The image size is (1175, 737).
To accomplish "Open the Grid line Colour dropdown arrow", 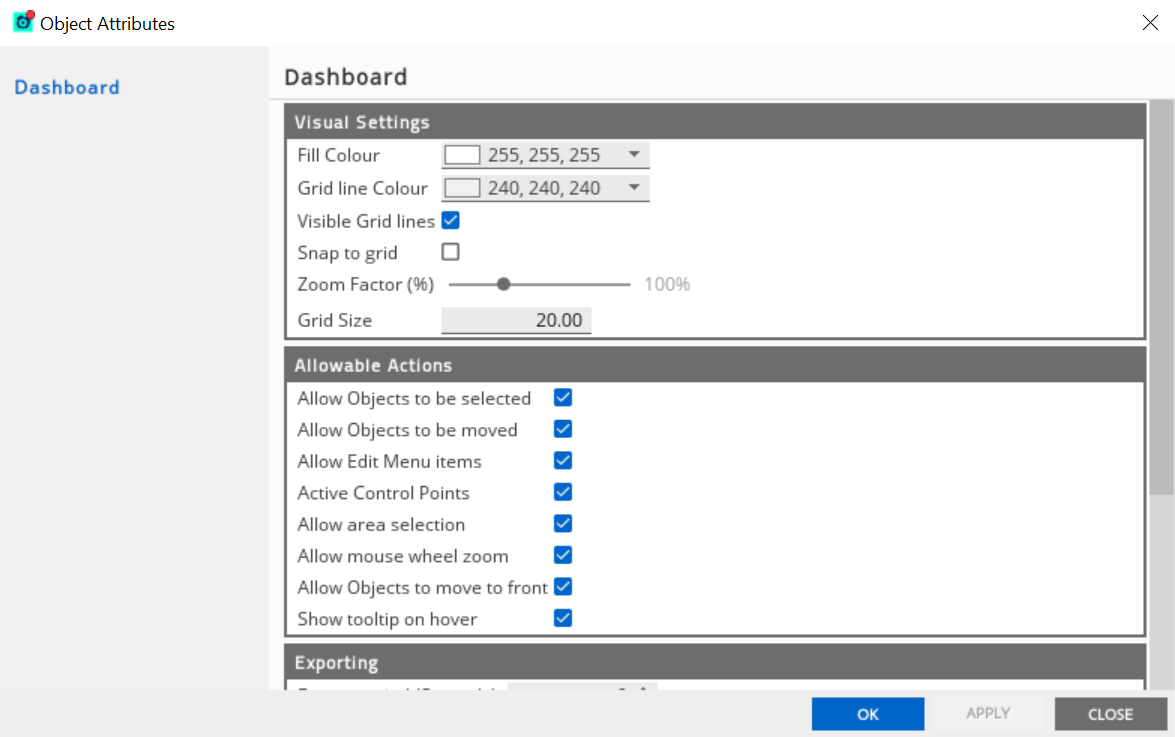I will tap(634, 187).
